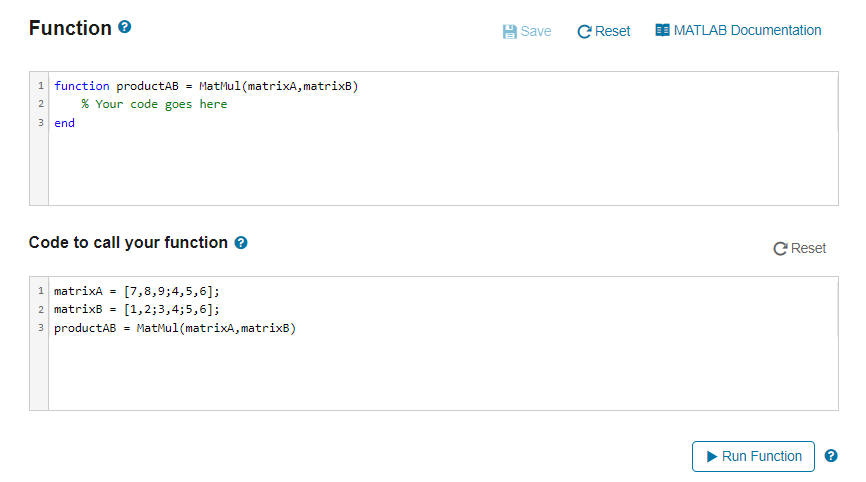Viewport: 866px width, 482px height.
Task: Click help icon next to Code to call your function
Action: pos(241,242)
